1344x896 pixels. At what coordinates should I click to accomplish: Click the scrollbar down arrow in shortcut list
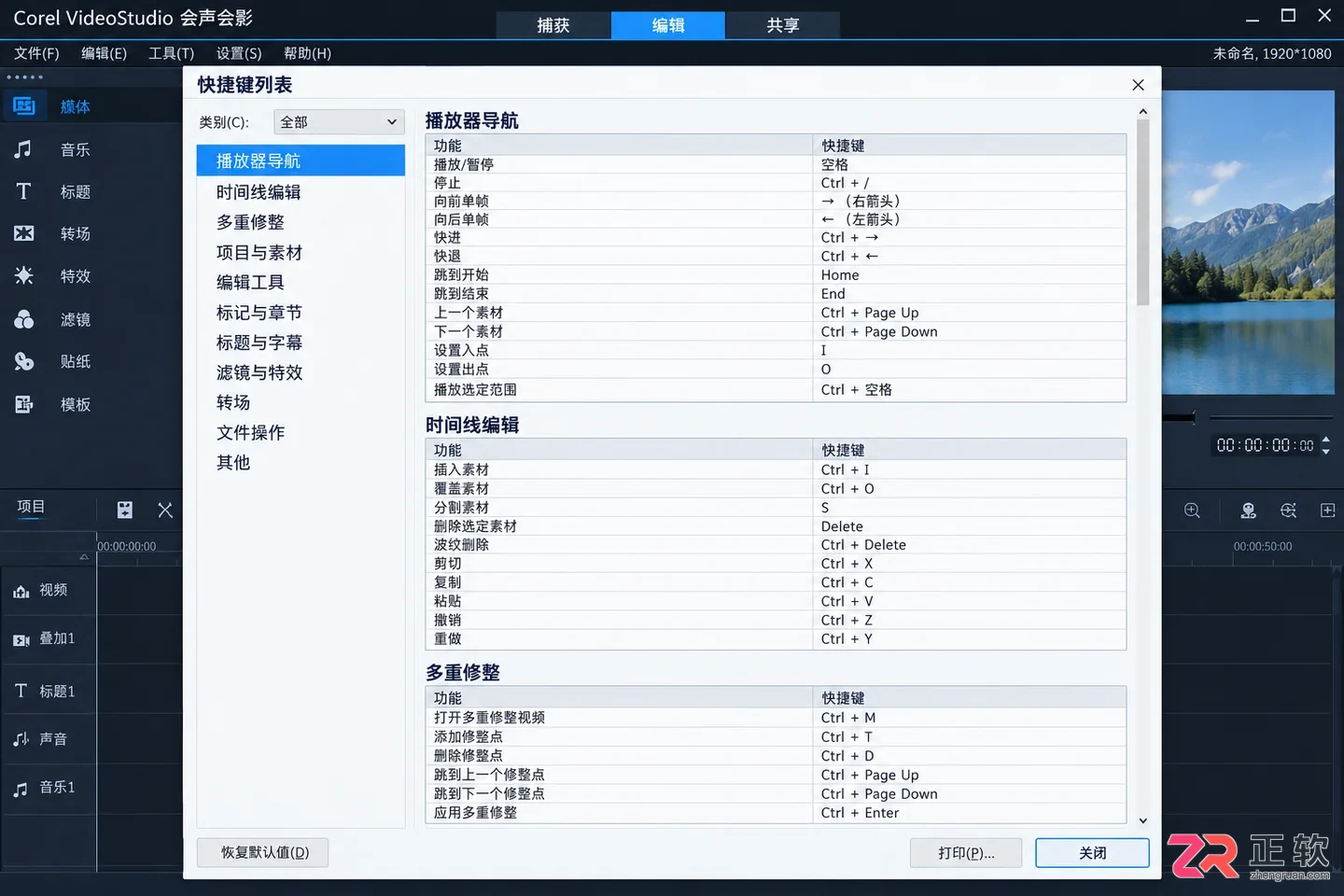[1142, 821]
